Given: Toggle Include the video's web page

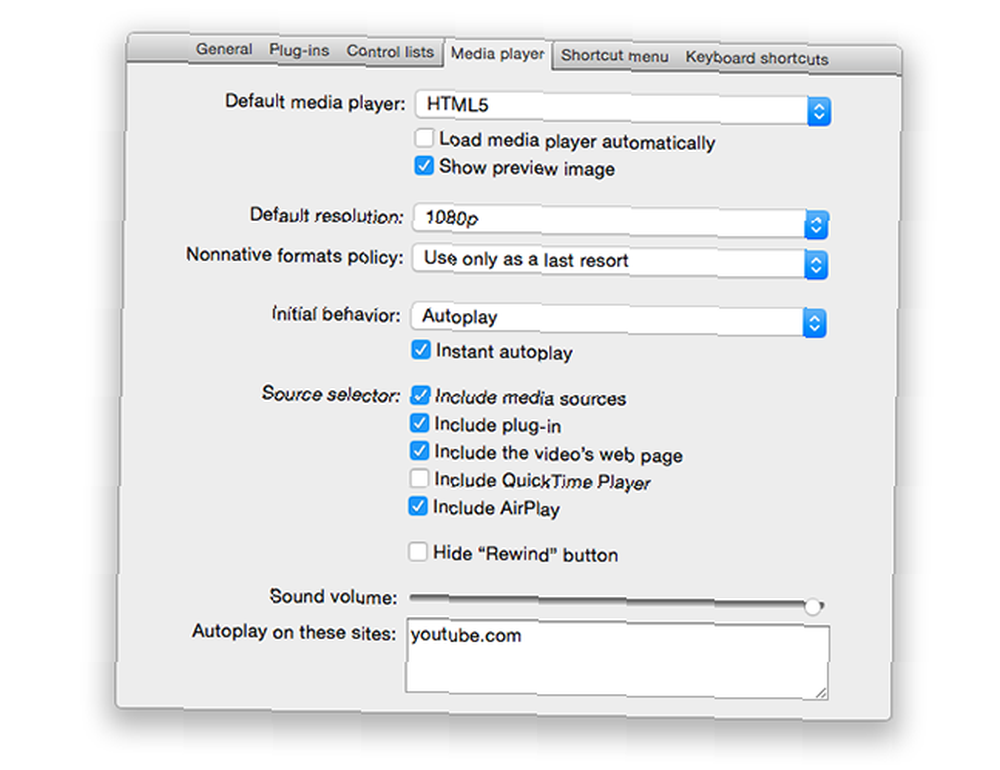Looking at the screenshot, I should click(420, 451).
